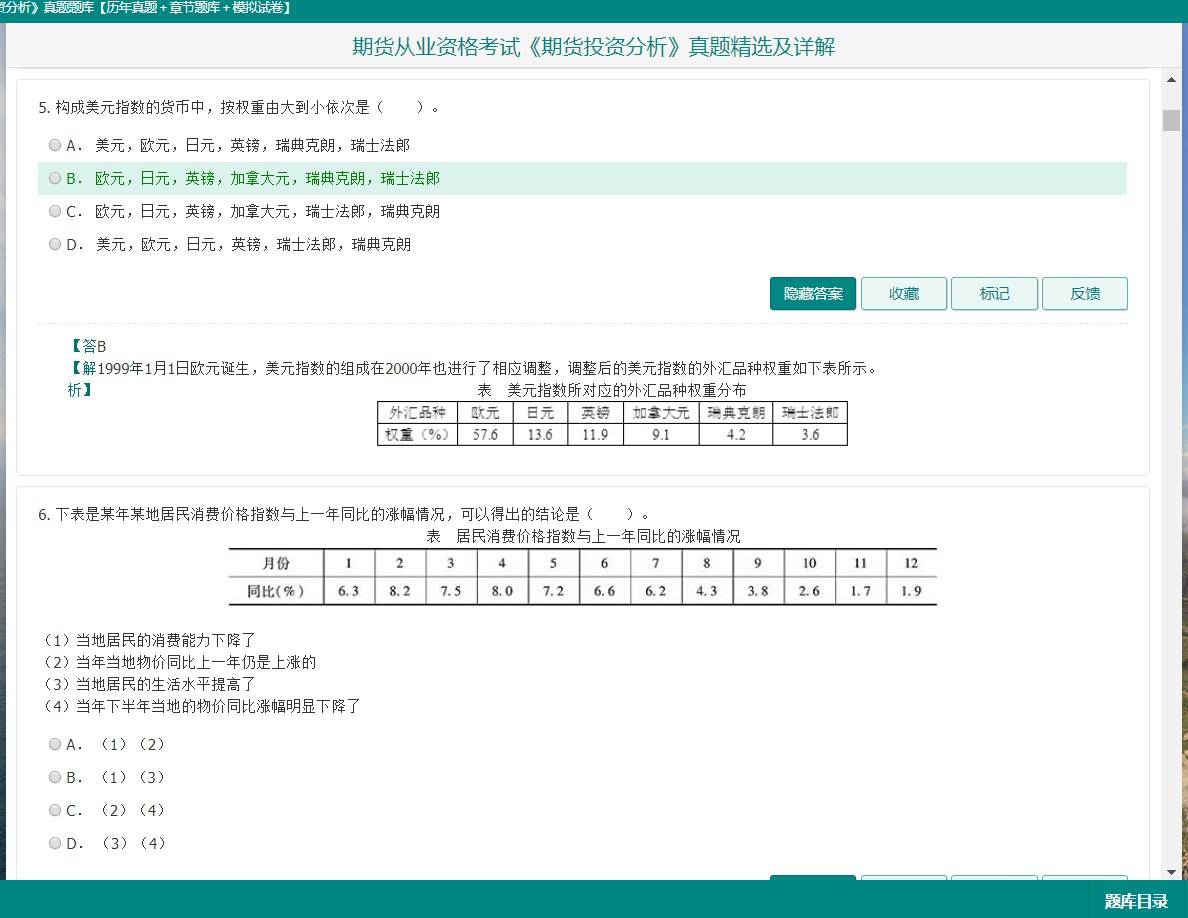Click the scrollbar down arrow
This screenshot has width=1188, height=918.
tap(1171, 872)
